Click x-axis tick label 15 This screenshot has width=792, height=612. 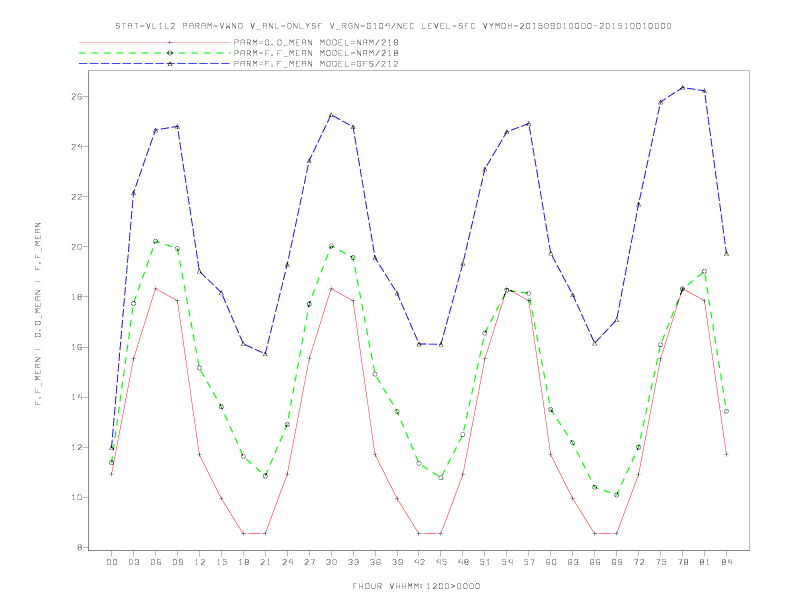pos(221,562)
